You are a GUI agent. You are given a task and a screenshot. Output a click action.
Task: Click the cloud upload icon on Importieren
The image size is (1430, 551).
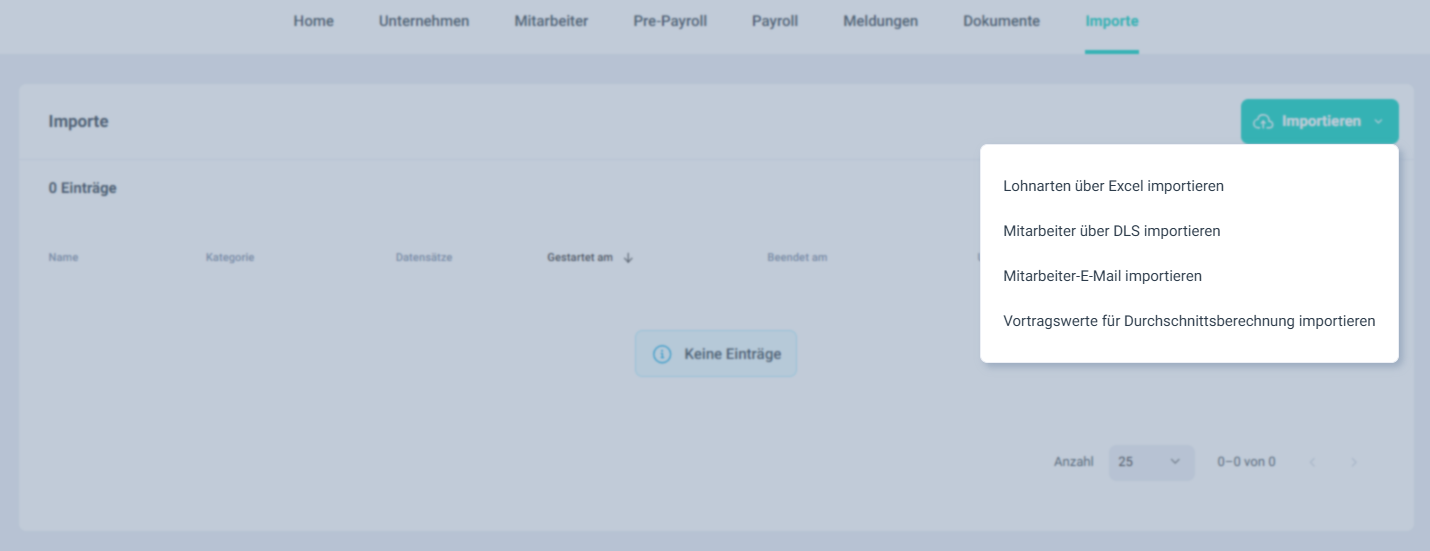click(x=1263, y=122)
